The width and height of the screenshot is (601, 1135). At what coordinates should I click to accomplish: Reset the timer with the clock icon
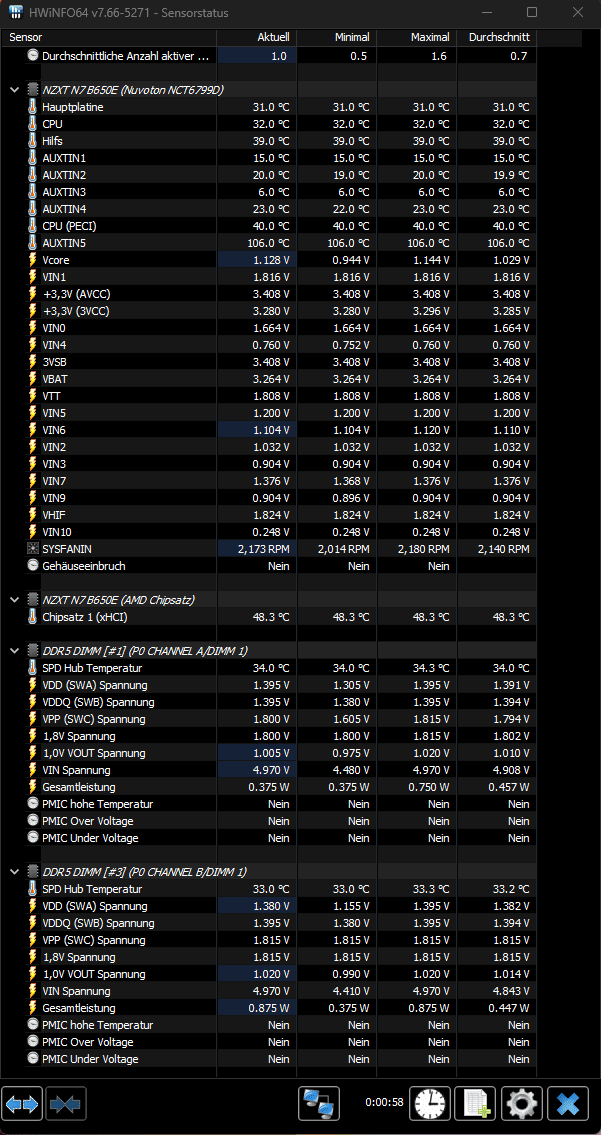[x=430, y=1105]
